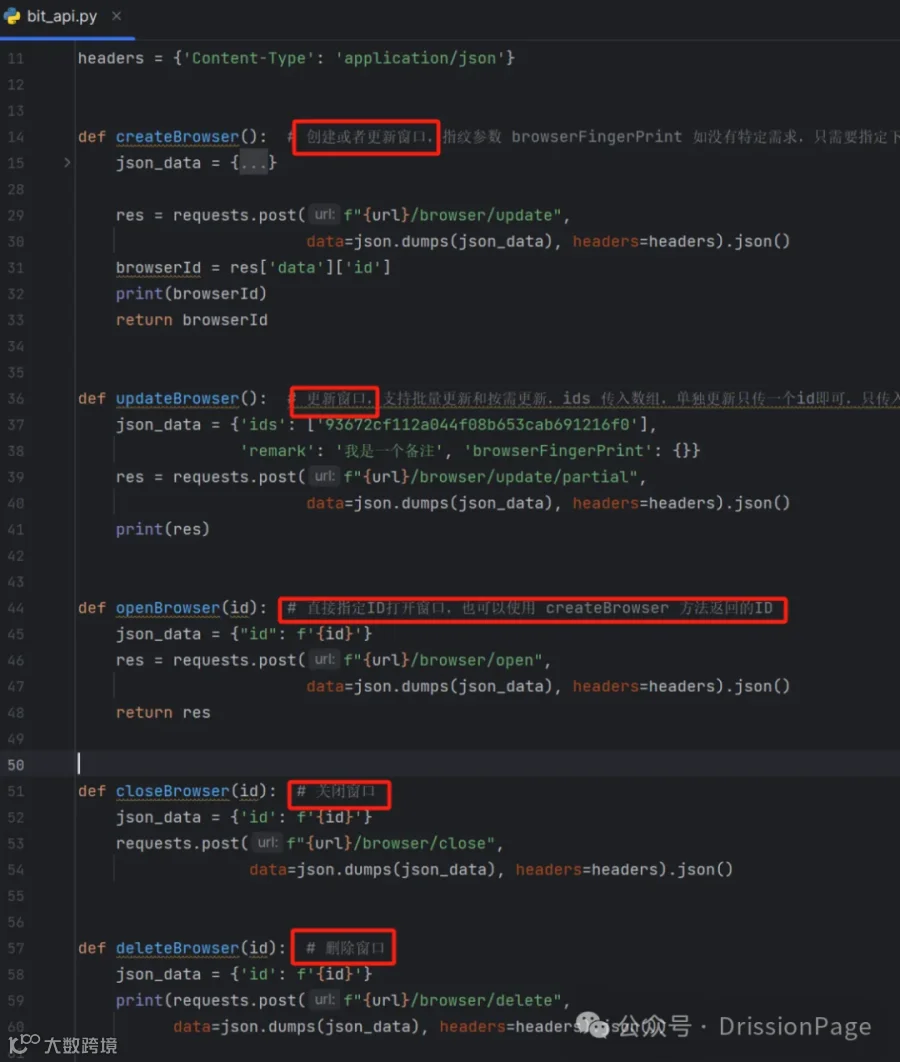Screen dimensions: 900x1062
Task: Click the deleteBrowser function name
Action: pos(177,948)
